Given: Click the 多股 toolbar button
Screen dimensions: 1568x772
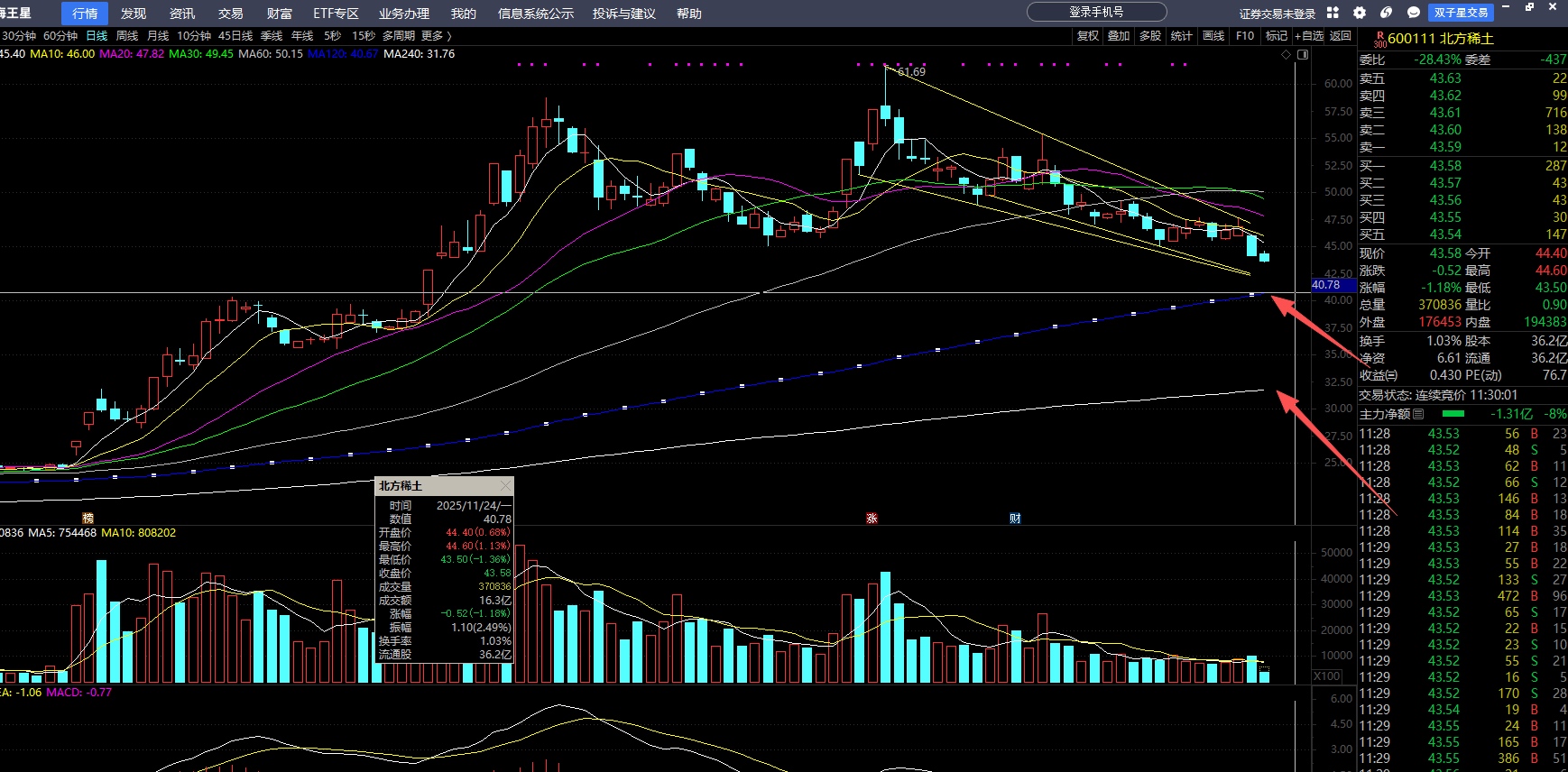Looking at the screenshot, I should pyautogui.click(x=1150, y=36).
